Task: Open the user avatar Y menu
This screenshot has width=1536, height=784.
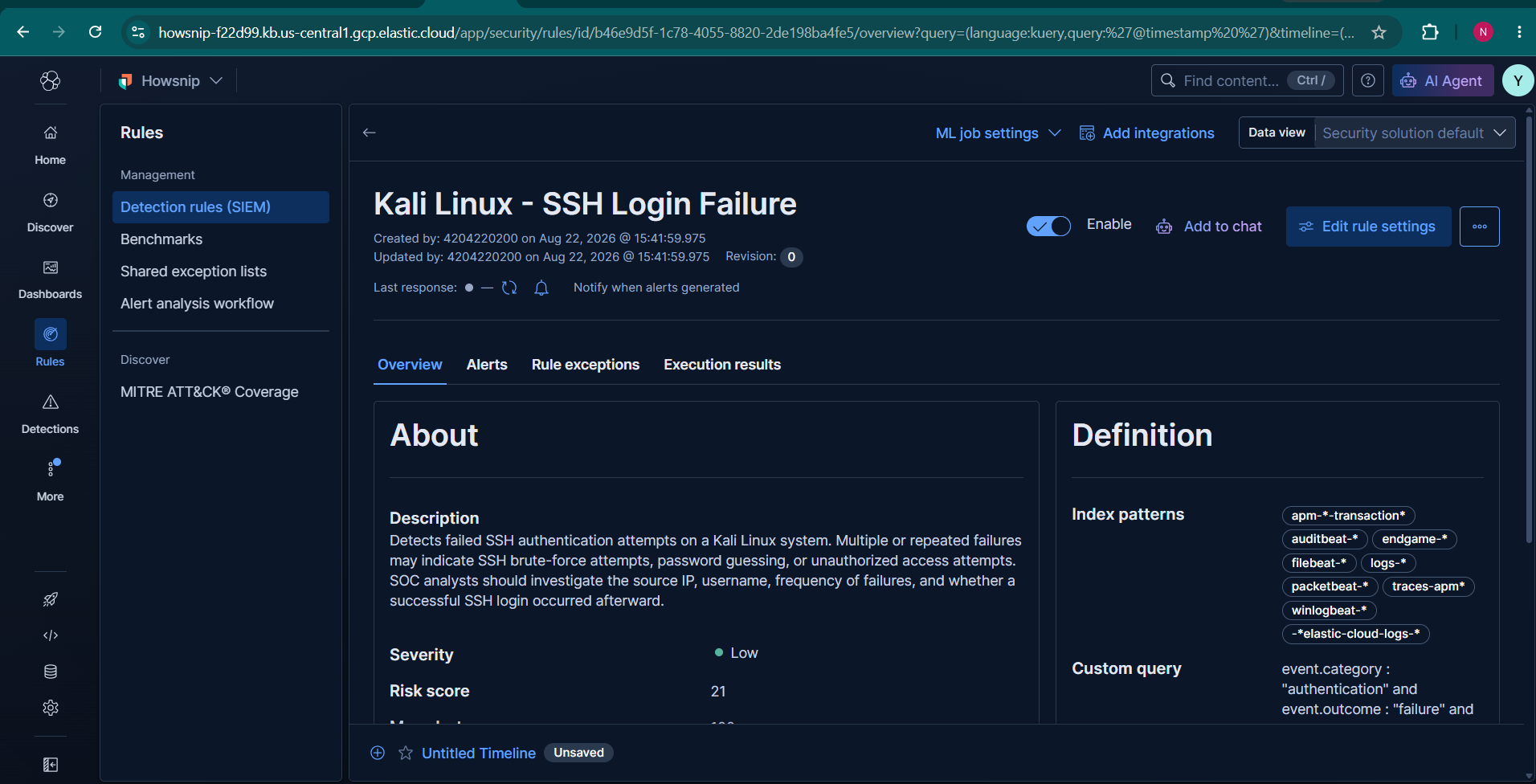Action: click(x=1518, y=80)
